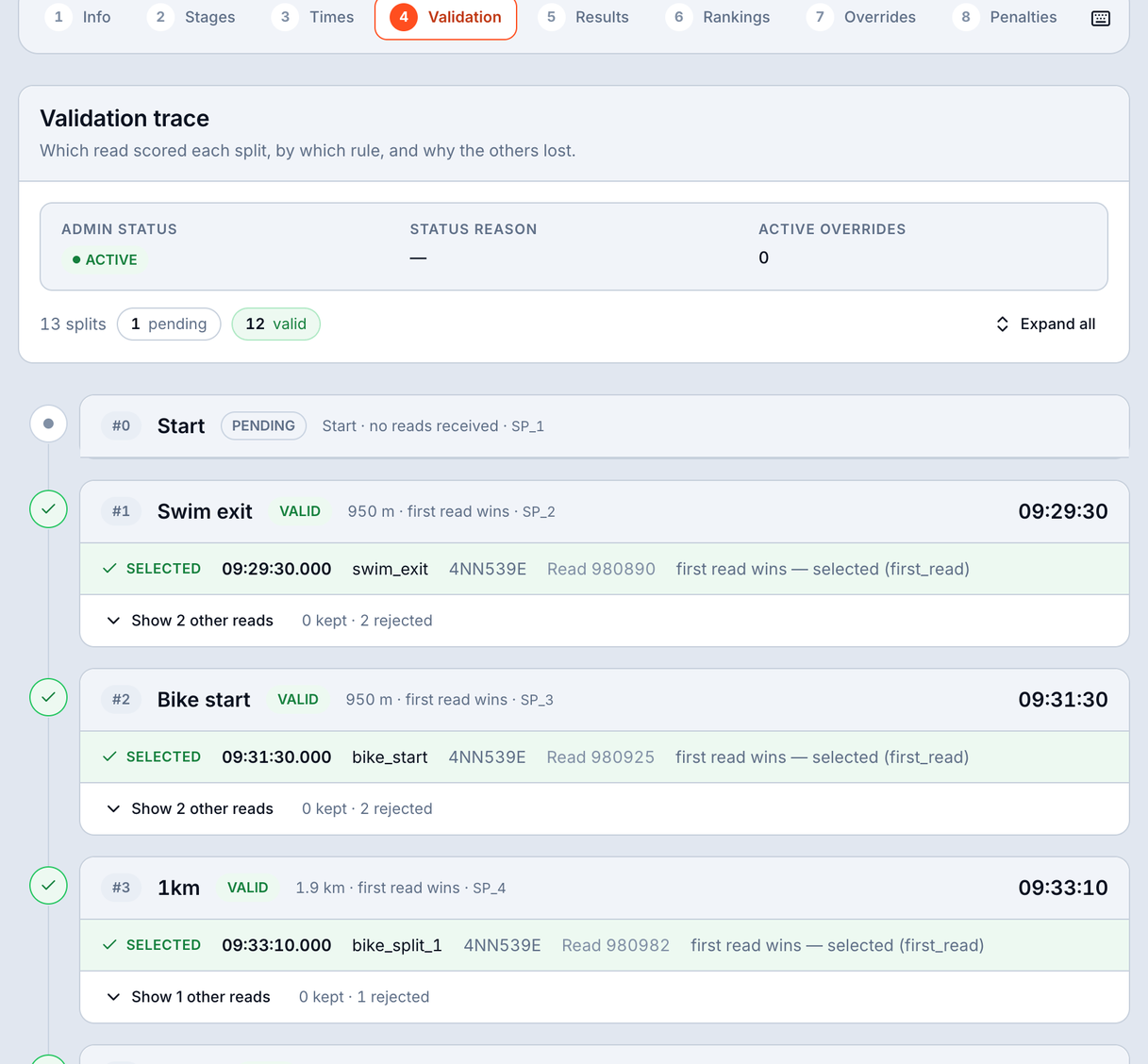The height and width of the screenshot is (1064, 1148).
Task: Click the pending dot marker for Start
Action: pyautogui.click(x=48, y=424)
